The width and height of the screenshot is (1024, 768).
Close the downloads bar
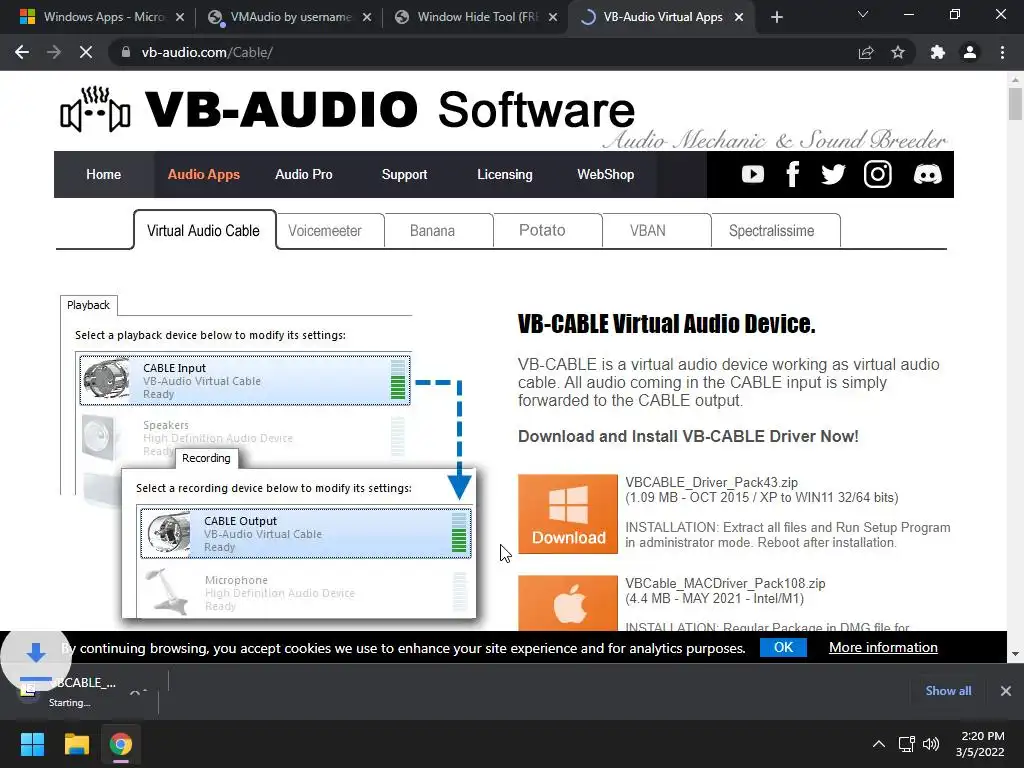coord(1006,690)
